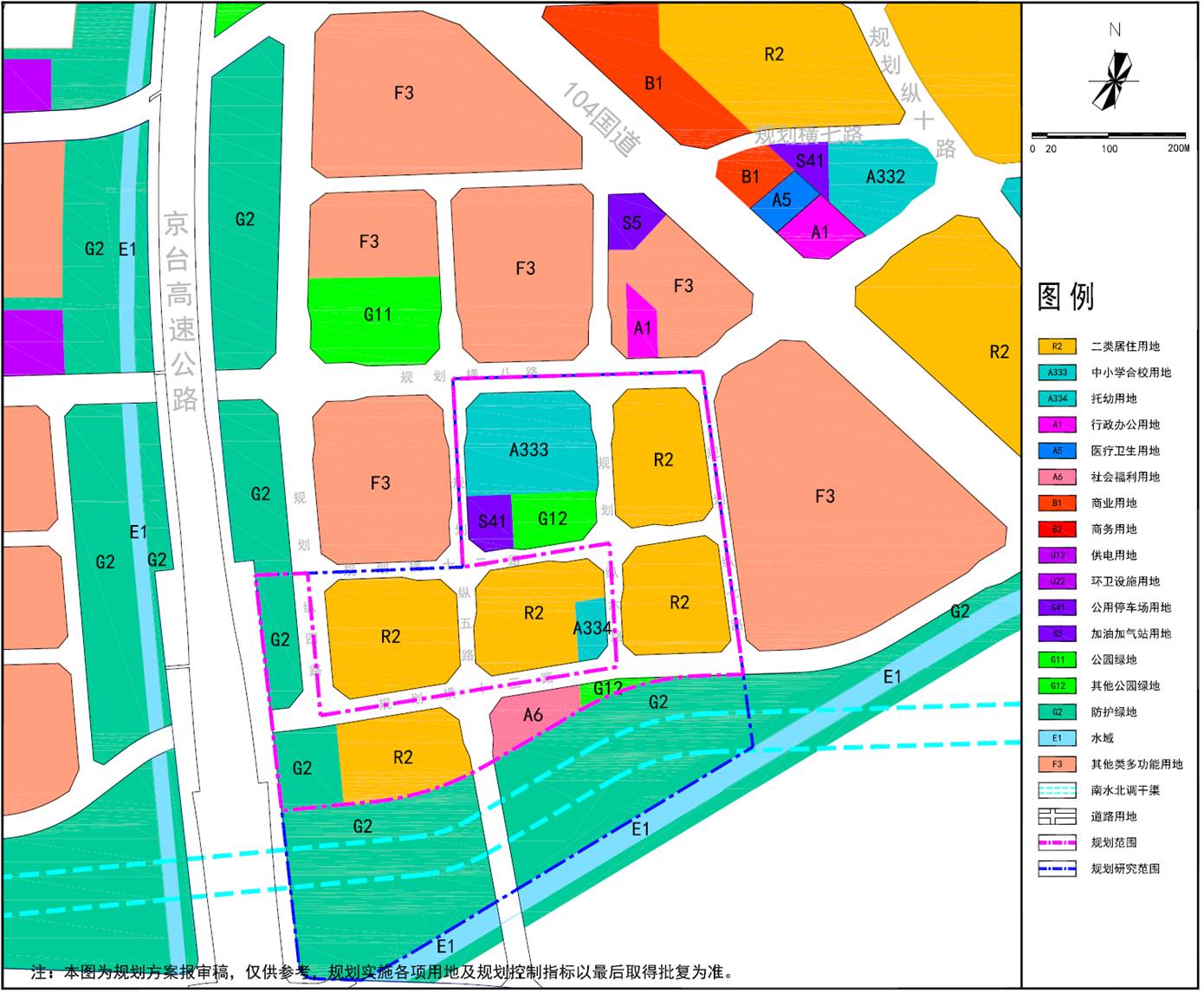Click the scale bar below the compass
Screen dimensions: 1204x993
[x=1109, y=136]
